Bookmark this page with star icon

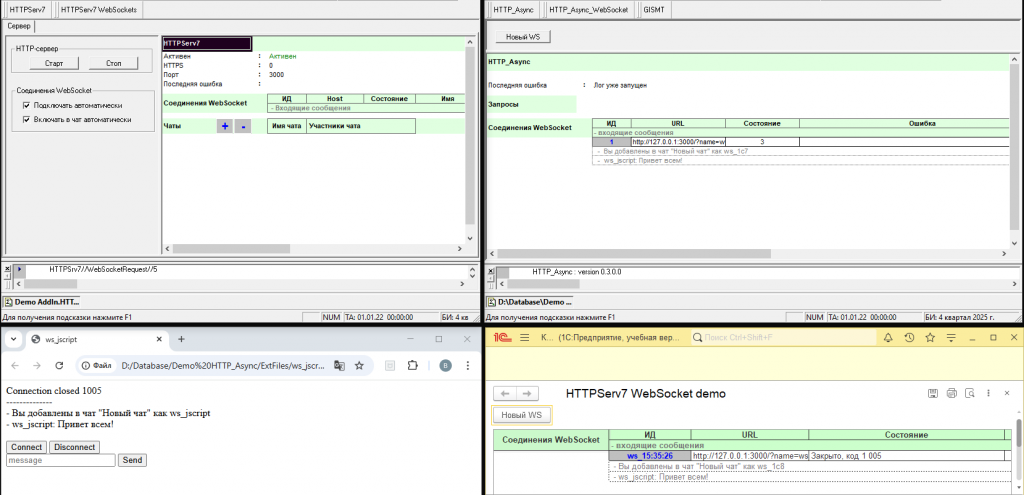pos(359,366)
